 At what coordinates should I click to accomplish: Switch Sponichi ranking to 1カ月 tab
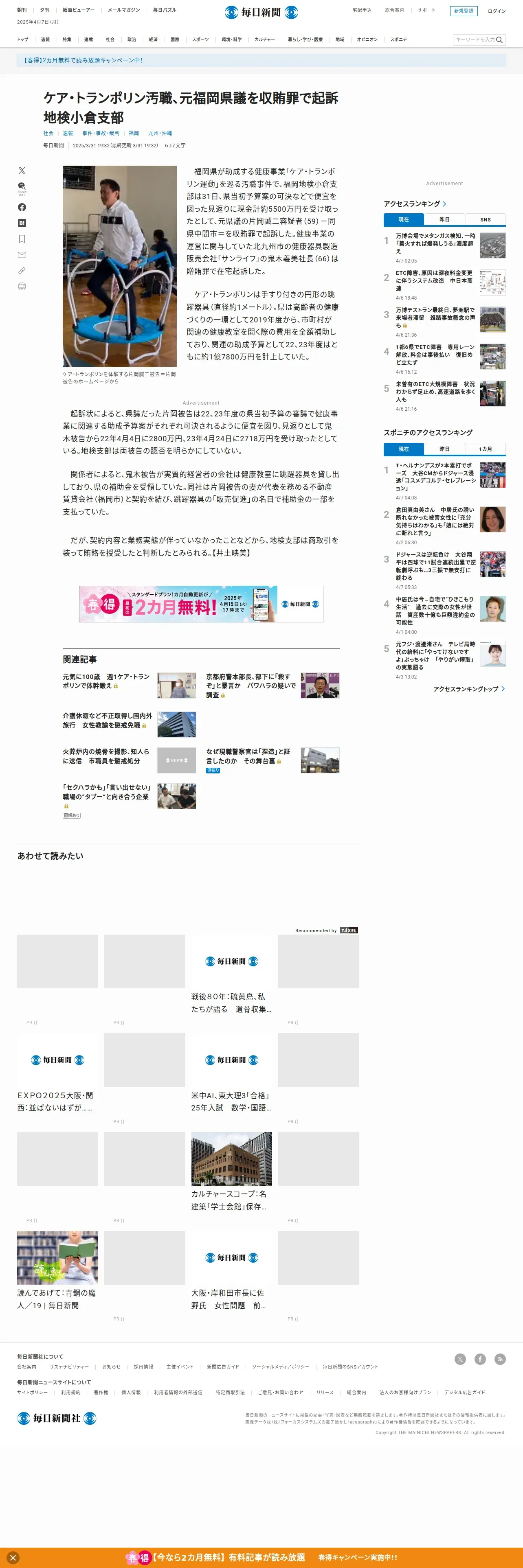click(x=485, y=449)
